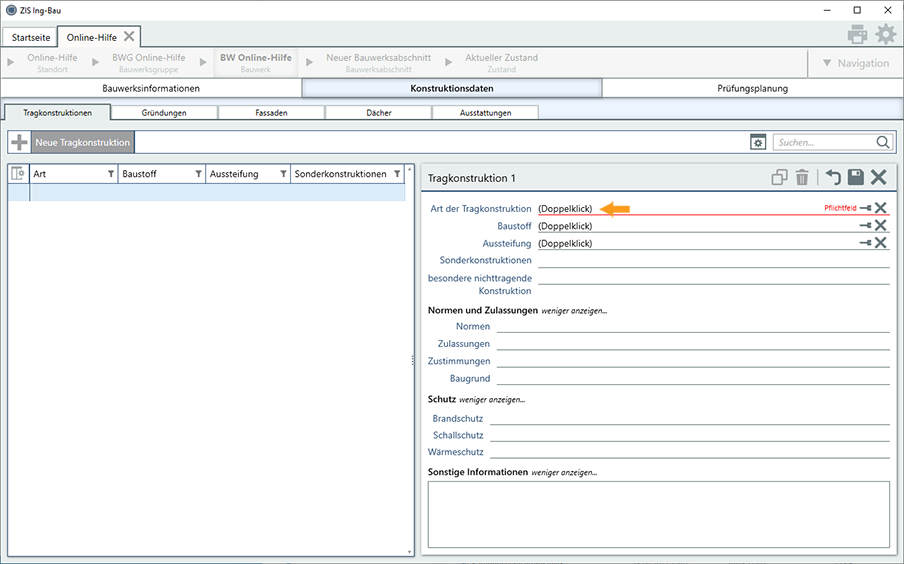Open the Prüfungsplanung tab
904x564 pixels.
coord(752,88)
